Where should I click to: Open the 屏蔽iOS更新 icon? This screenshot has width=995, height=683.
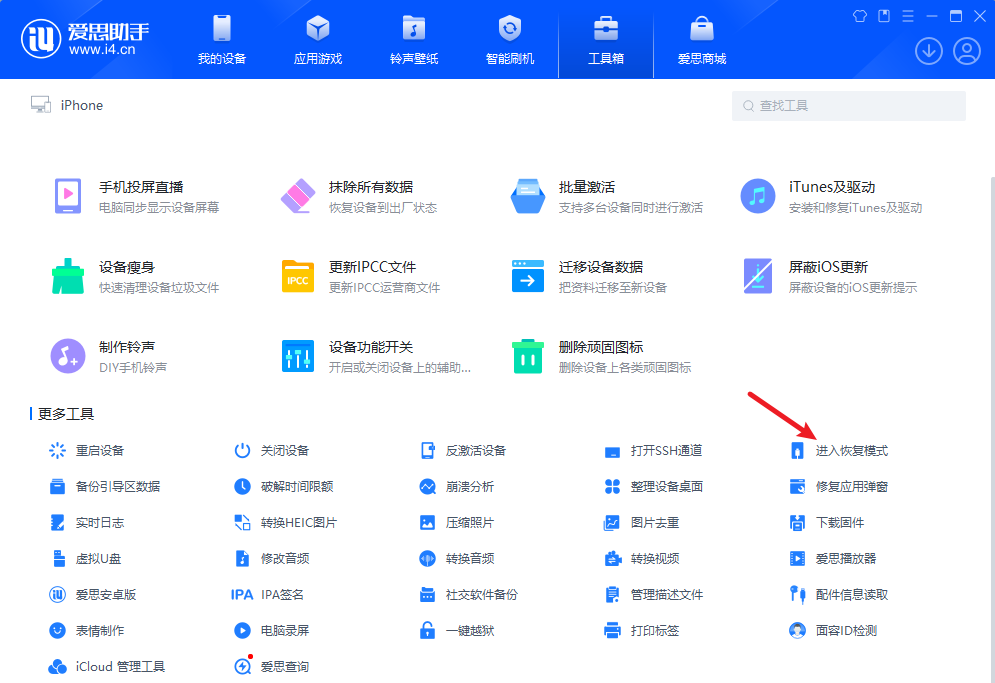click(x=758, y=276)
